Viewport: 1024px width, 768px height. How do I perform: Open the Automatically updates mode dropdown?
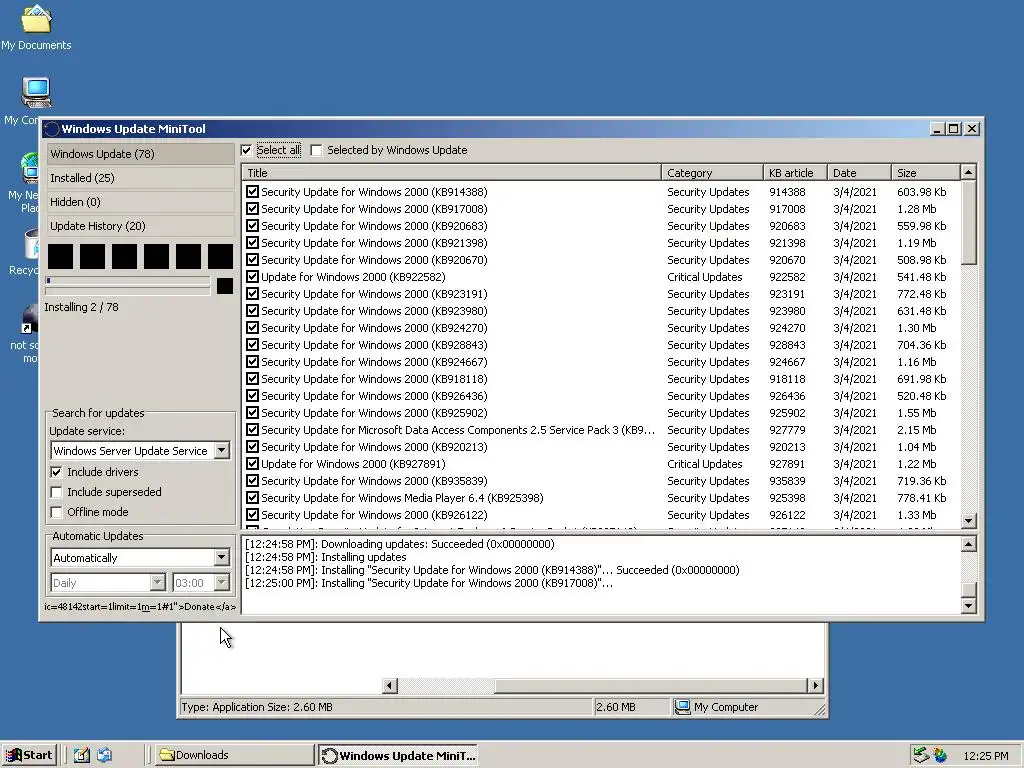click(221, 558)
